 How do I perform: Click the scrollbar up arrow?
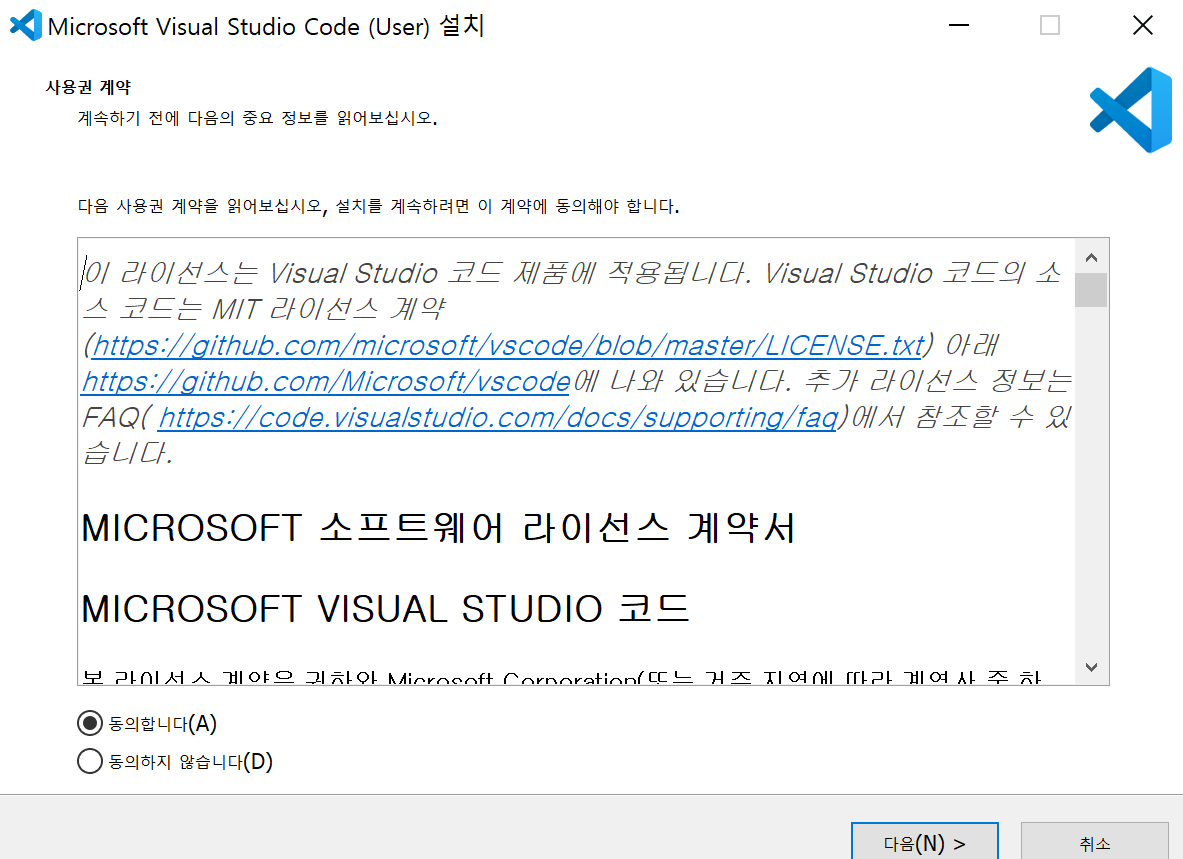click(1092, 256)
